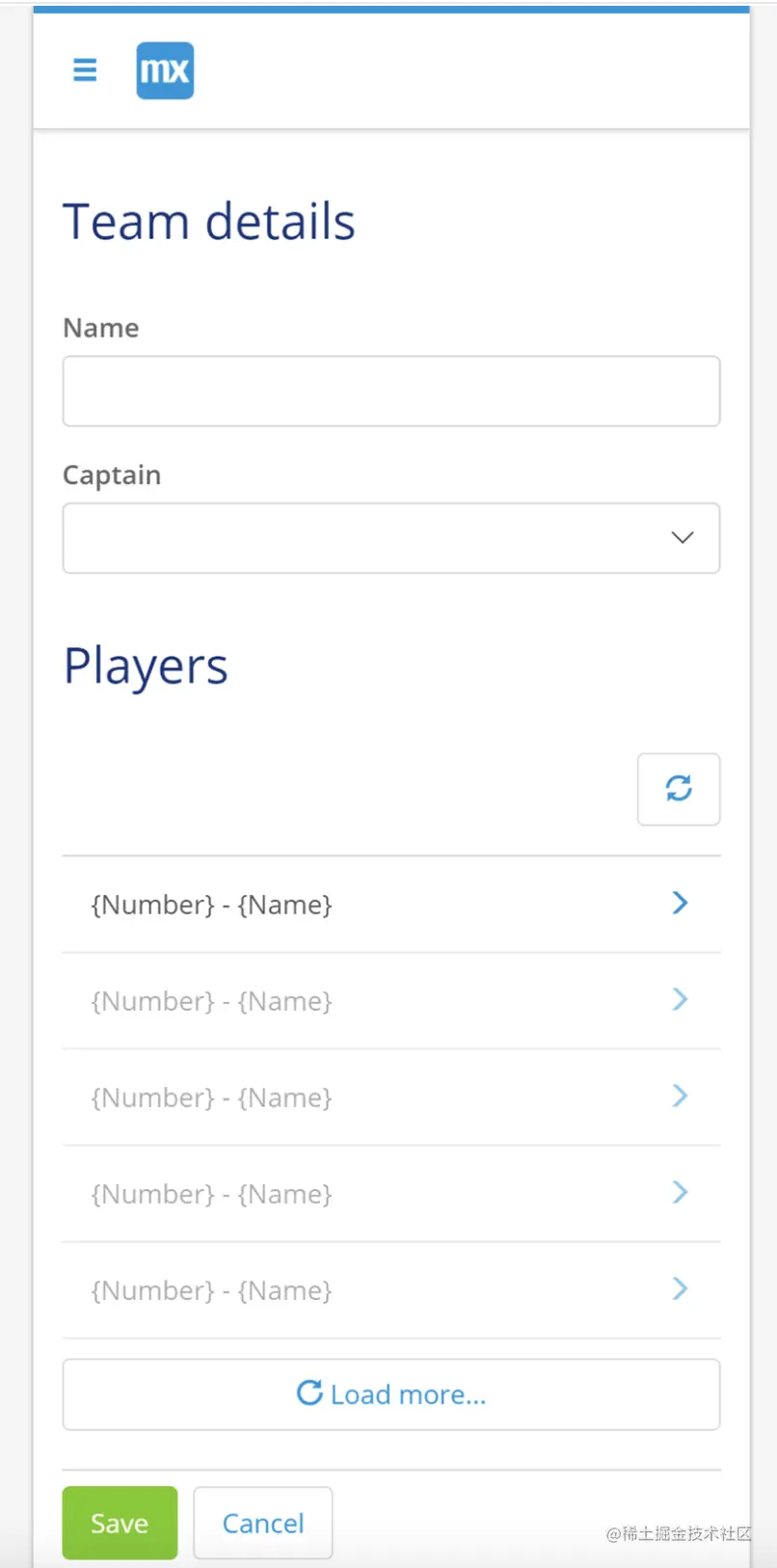Click the fourth player row's chevron arrow
The image size is (777, 1568).
pyautogui.click(x=680, y=1192)
